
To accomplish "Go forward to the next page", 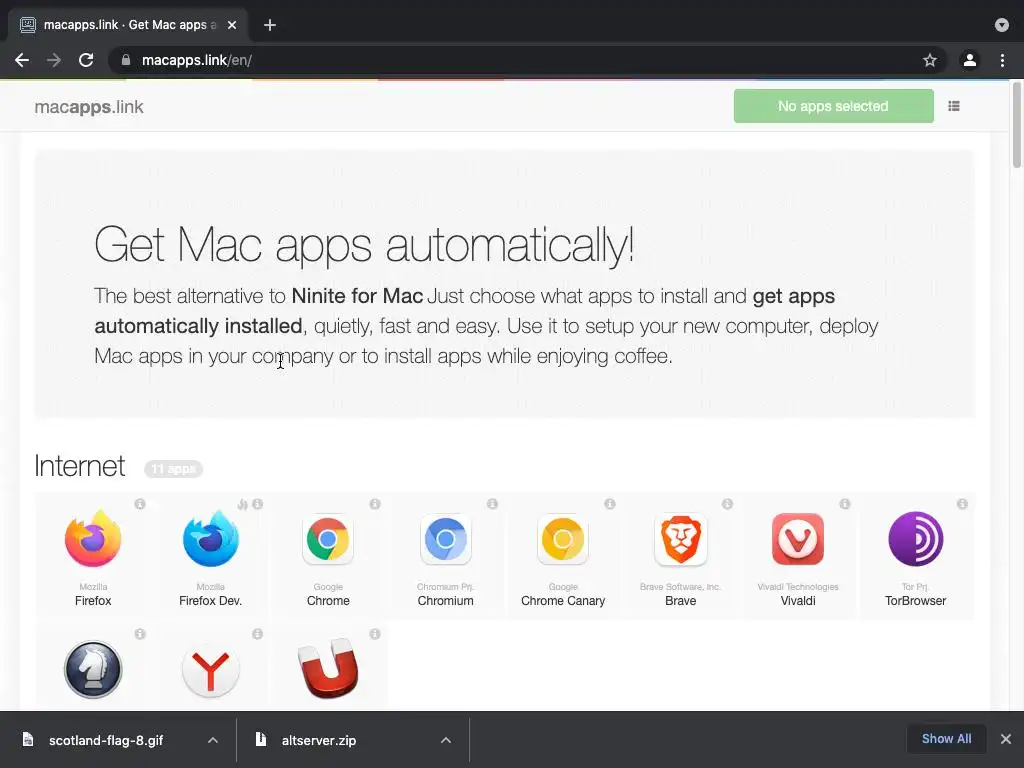I will tap(54, 60).
